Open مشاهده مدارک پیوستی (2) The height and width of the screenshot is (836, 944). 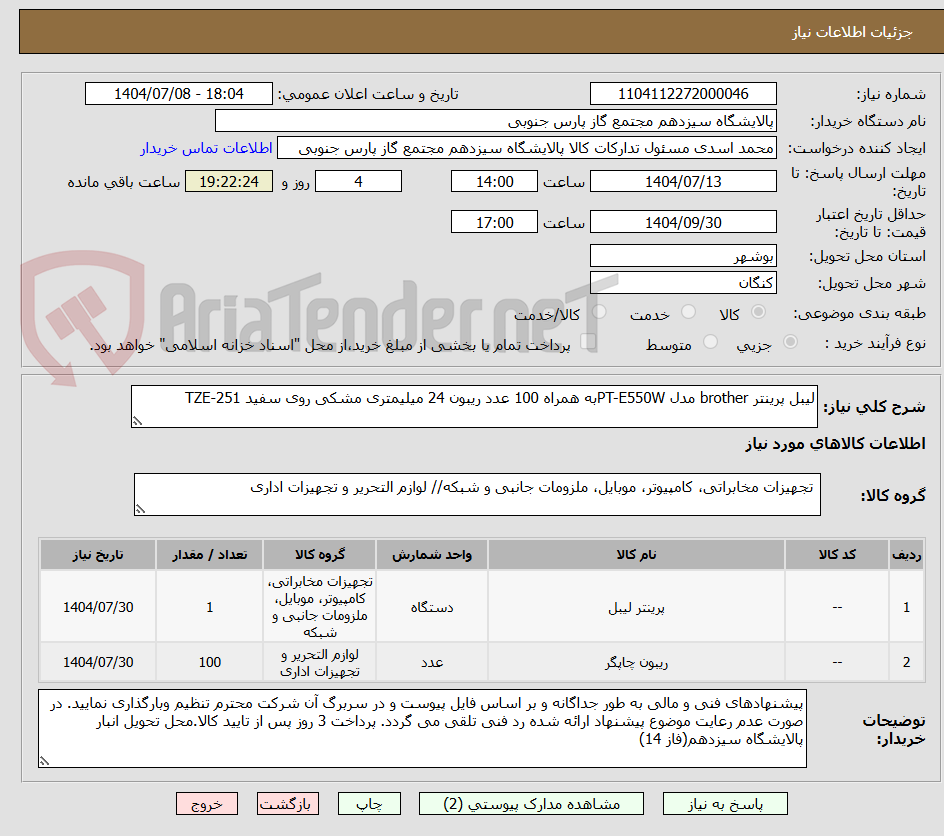click(531, 803)
